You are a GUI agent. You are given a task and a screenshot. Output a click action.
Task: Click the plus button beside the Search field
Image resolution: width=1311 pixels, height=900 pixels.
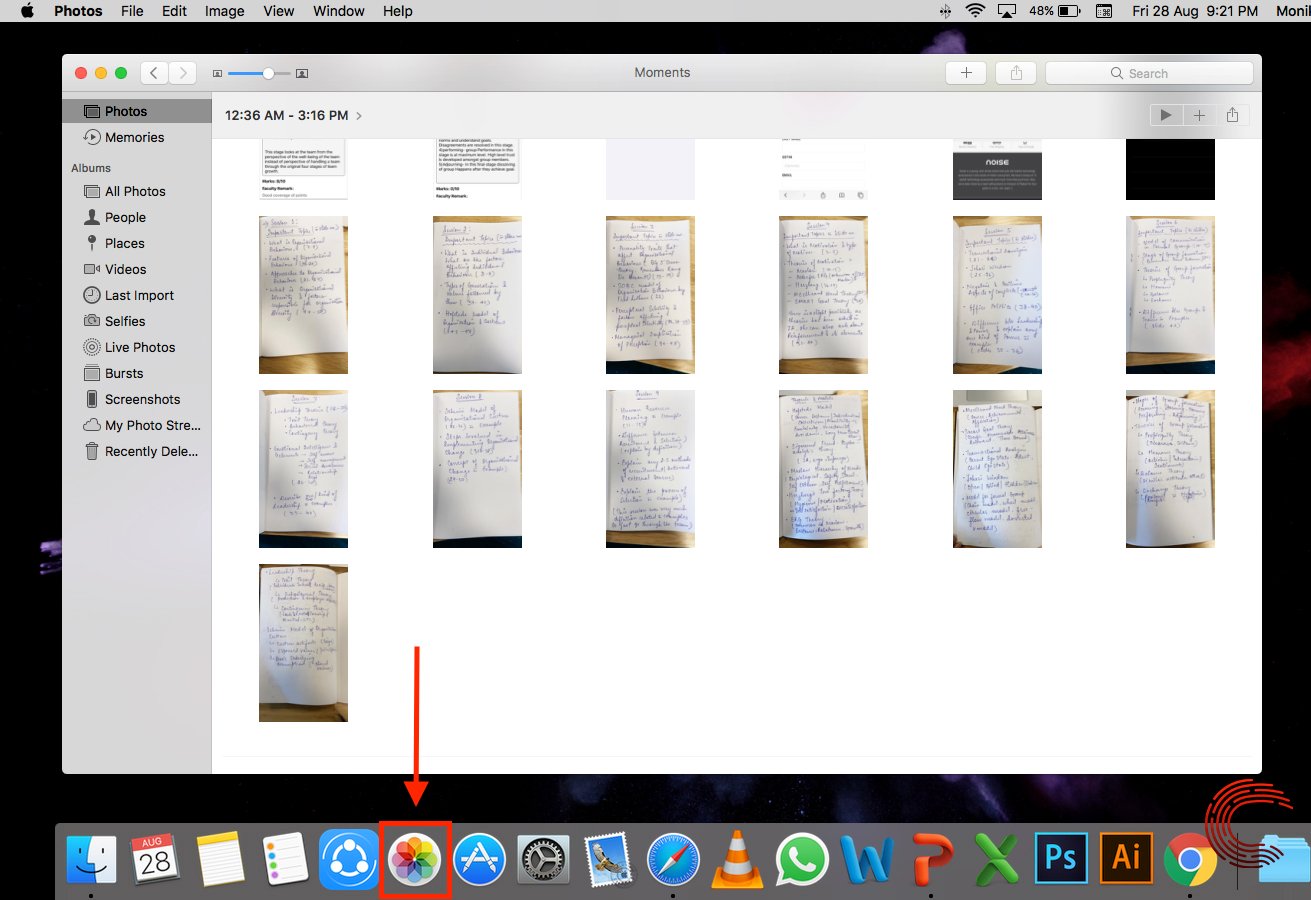click(x=966, y=73)
